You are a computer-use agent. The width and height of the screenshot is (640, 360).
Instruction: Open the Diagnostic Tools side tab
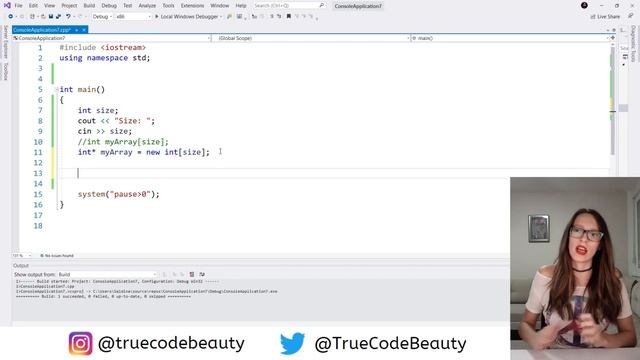click(633, 44)
